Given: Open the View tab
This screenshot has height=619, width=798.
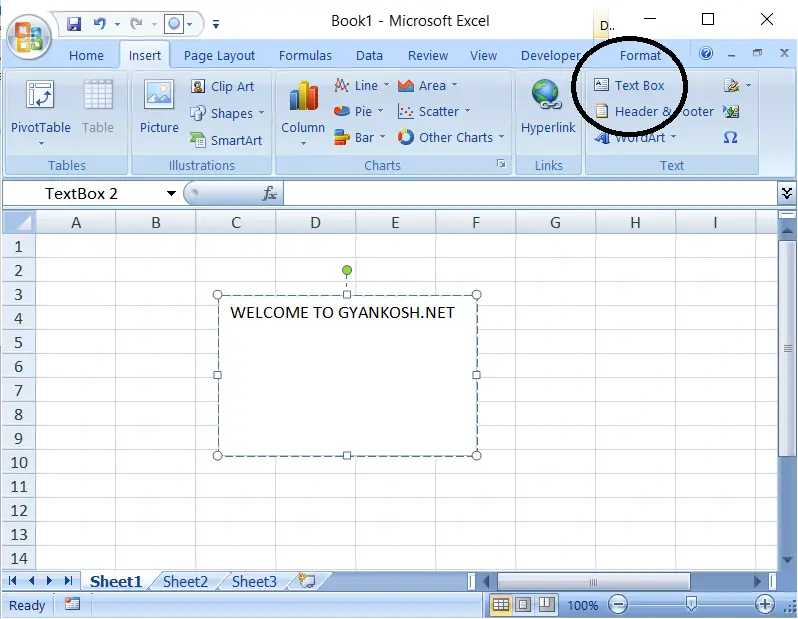Looking at the screenshot, I should (x=483, y=55).
